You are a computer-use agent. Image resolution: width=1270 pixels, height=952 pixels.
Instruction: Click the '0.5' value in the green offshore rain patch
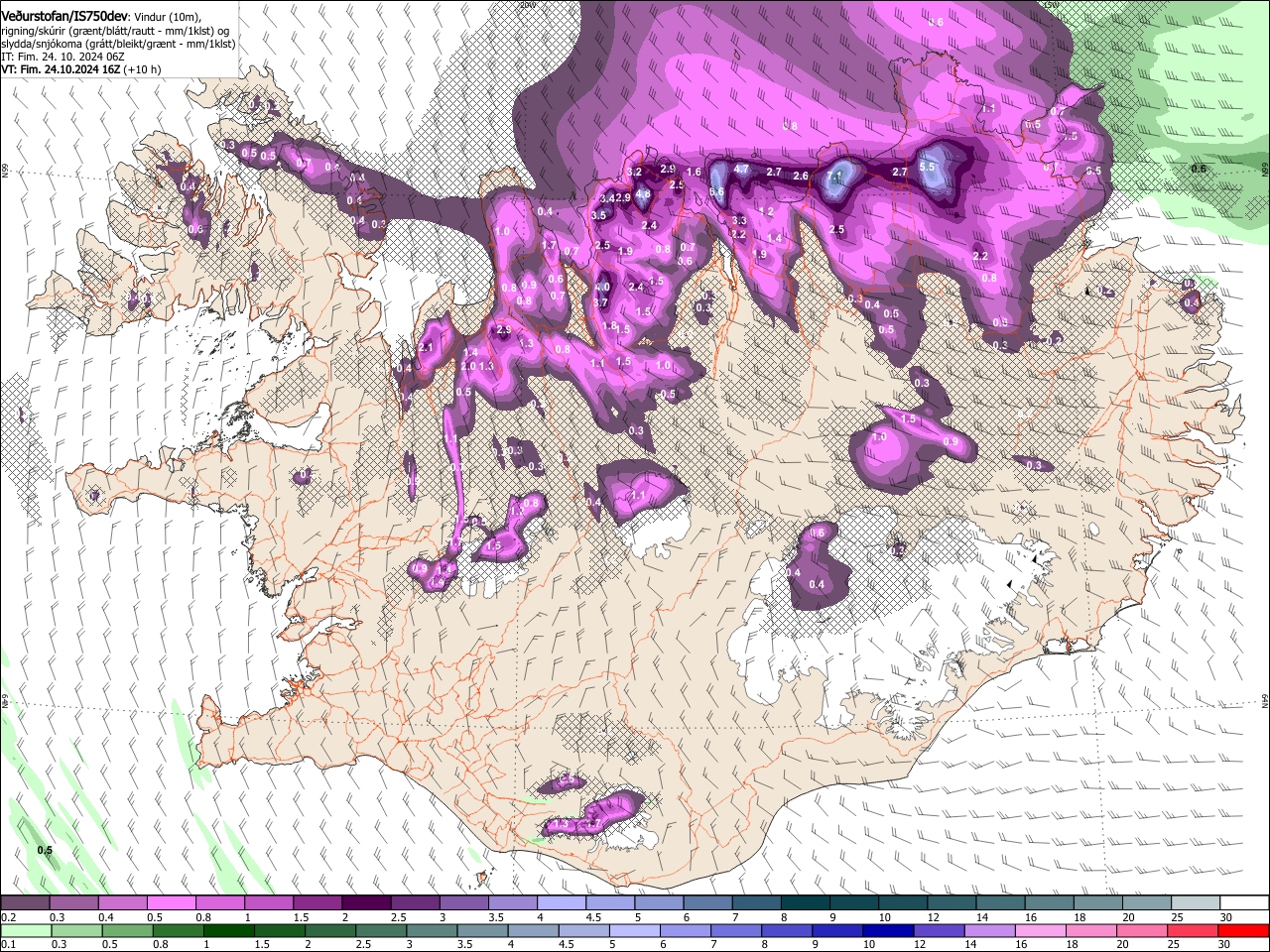tap(45, 851)
